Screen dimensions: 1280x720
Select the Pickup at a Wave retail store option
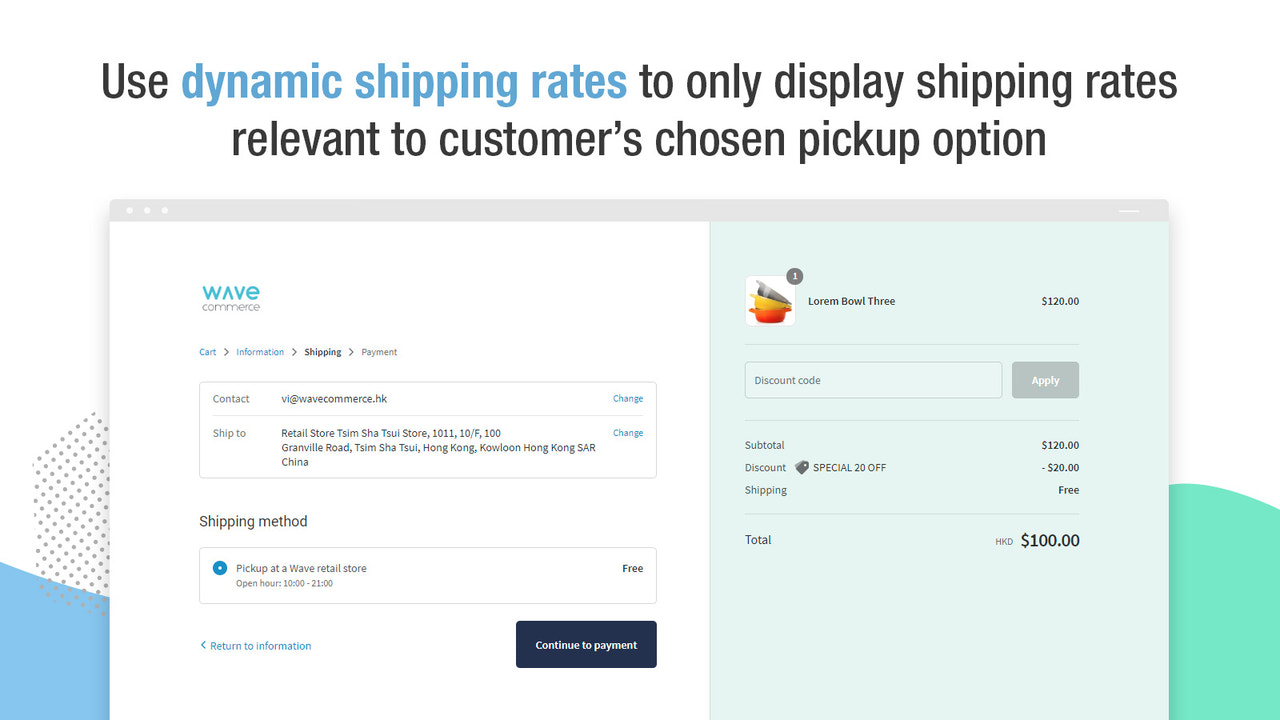(219, 567)
